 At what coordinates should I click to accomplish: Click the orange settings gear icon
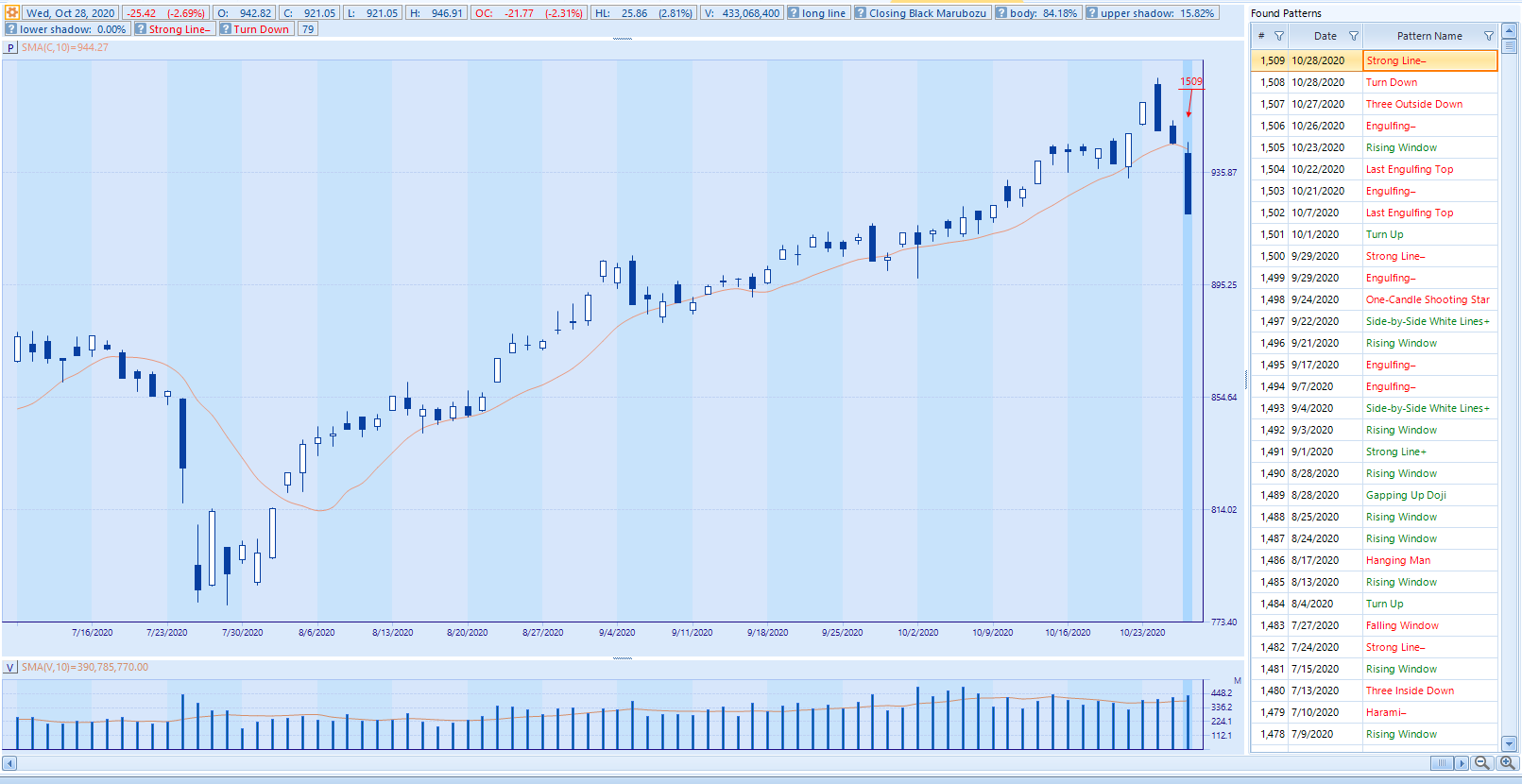click(x=11, y=13)
